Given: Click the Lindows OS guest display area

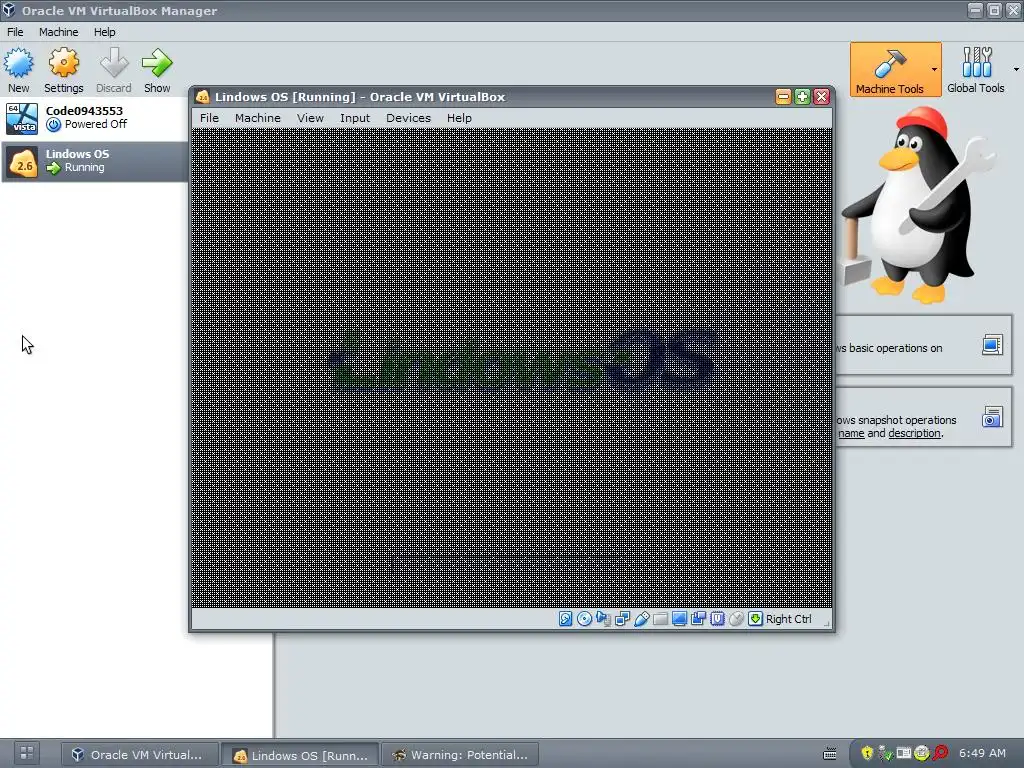Looking at the screenshot, I should click(x=512, y=368).
